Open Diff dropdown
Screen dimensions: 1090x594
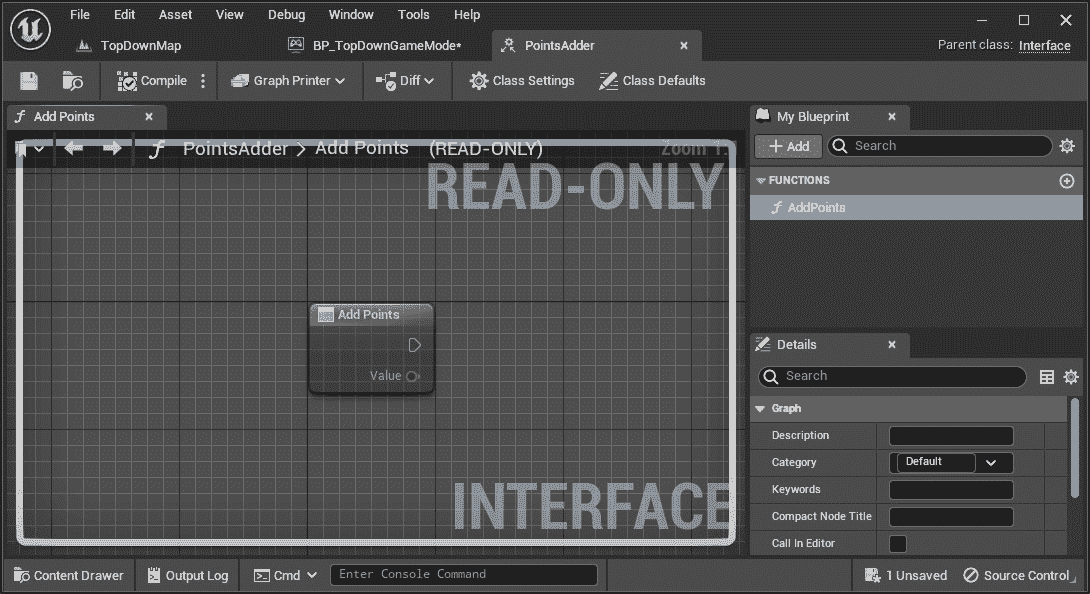(405, 81)
